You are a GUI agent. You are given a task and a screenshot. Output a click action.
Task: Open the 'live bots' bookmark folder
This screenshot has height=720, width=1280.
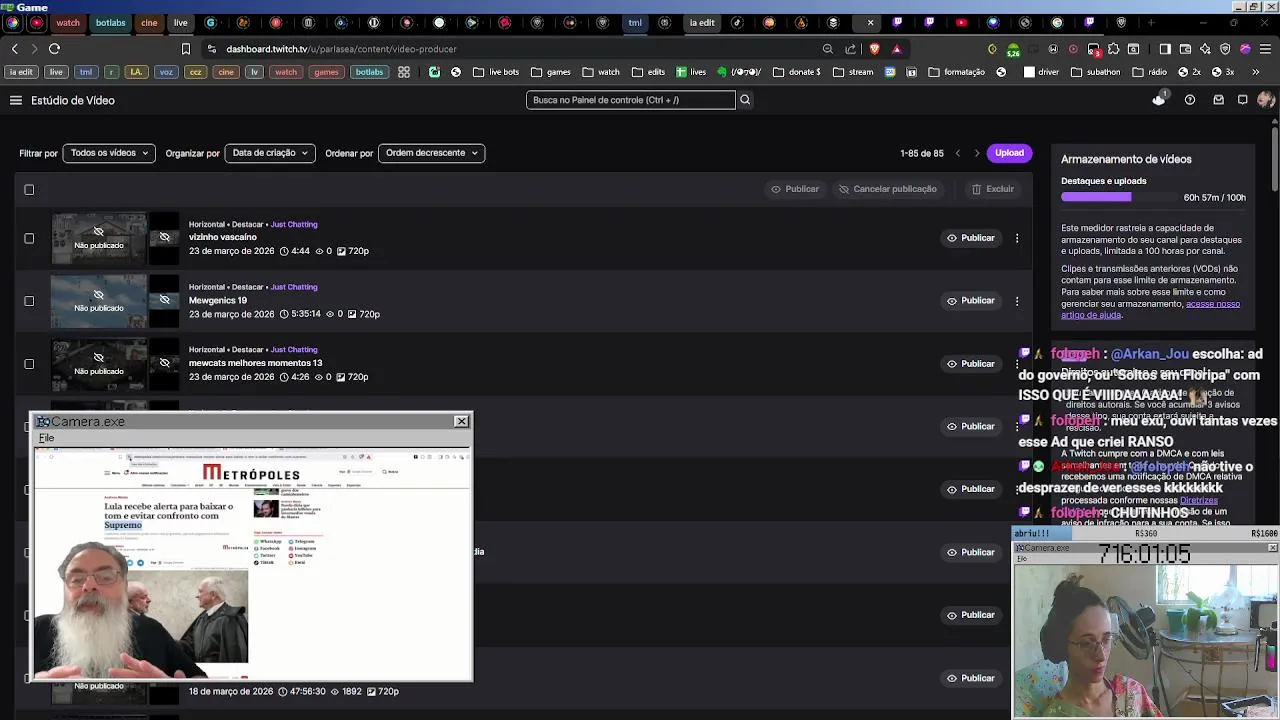coord(496,72)
